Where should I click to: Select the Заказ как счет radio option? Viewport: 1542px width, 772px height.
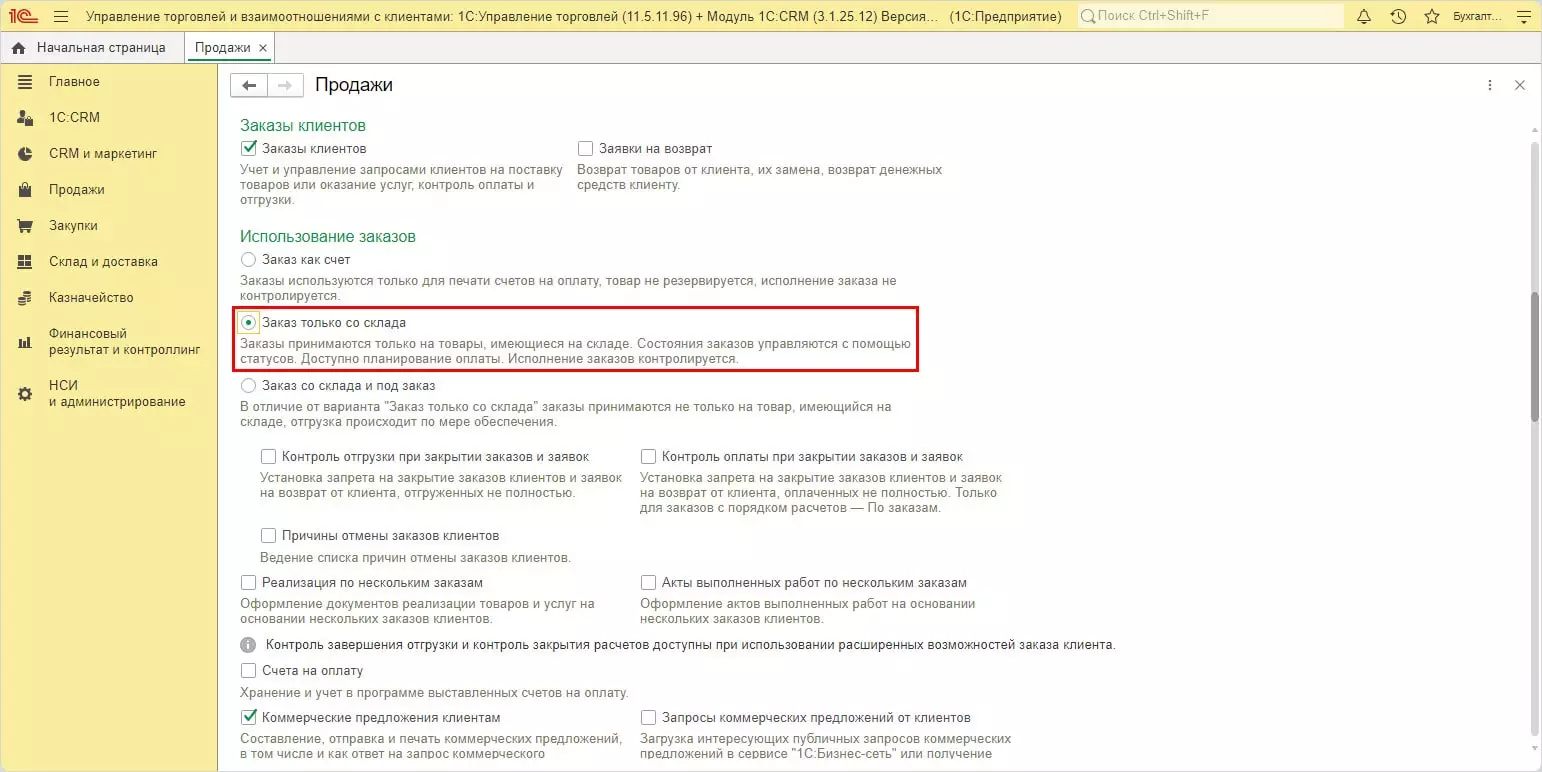[249, 260]
